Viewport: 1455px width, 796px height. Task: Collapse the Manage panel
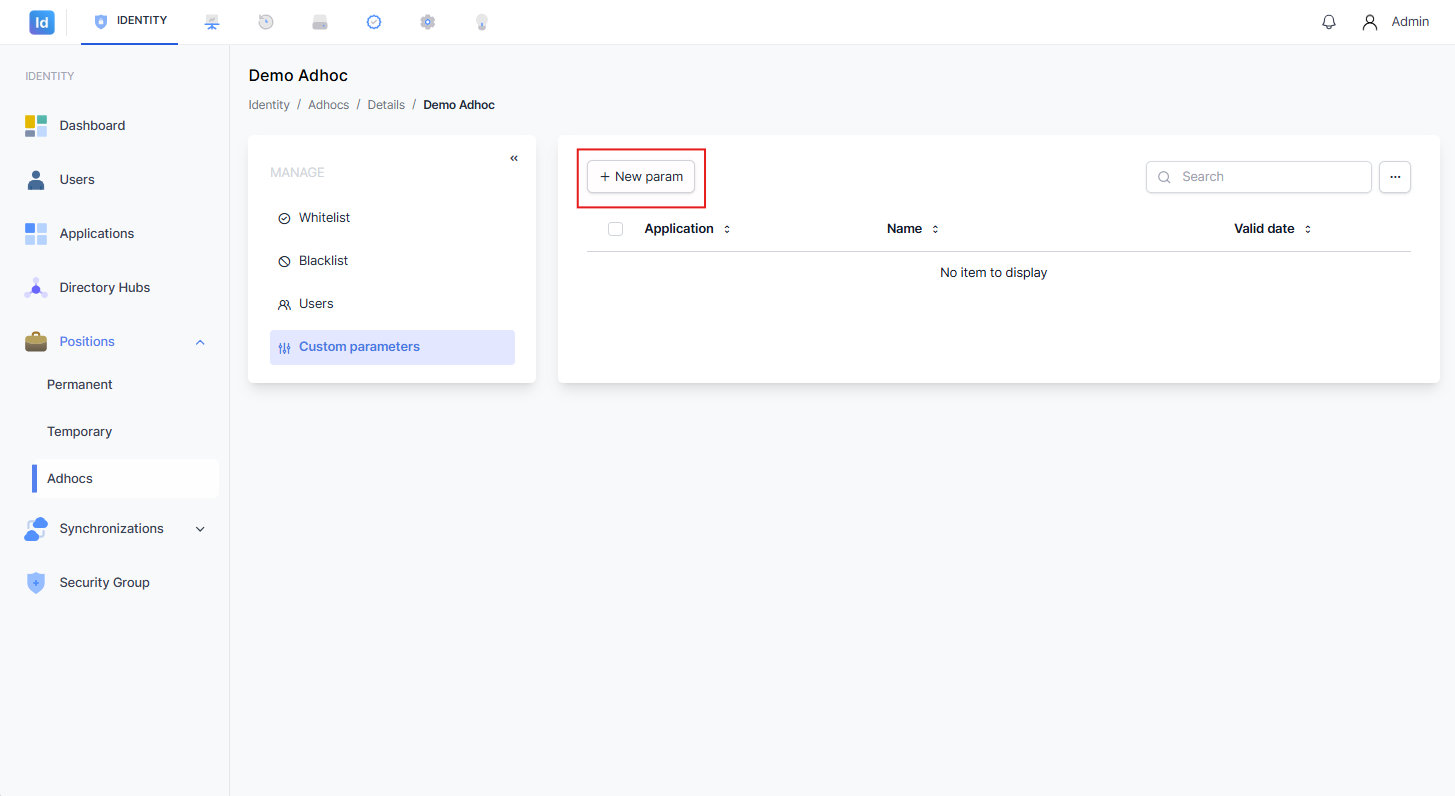tap(514, 158)
